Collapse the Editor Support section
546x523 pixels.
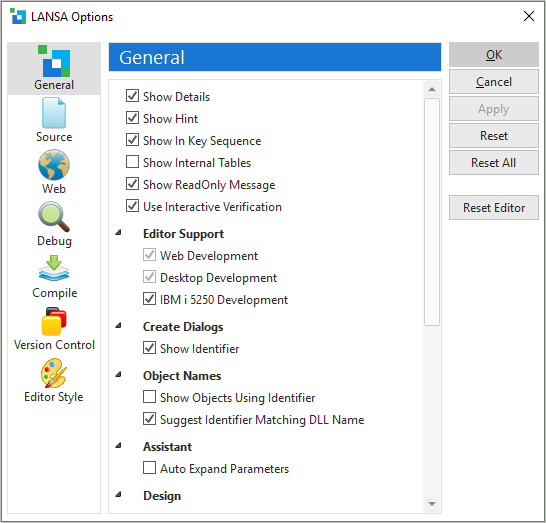pyautogui.click(x=119, y=233)
